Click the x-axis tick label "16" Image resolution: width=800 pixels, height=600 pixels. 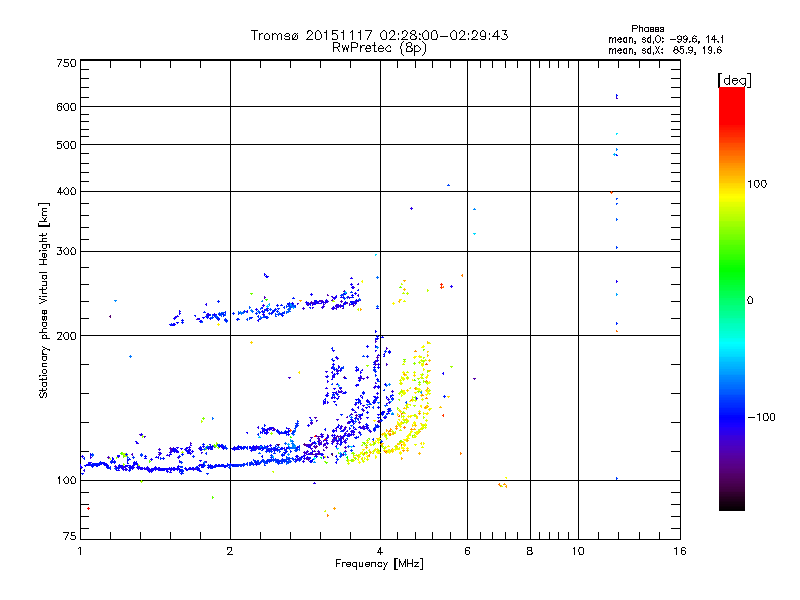(x=680, y=551)
